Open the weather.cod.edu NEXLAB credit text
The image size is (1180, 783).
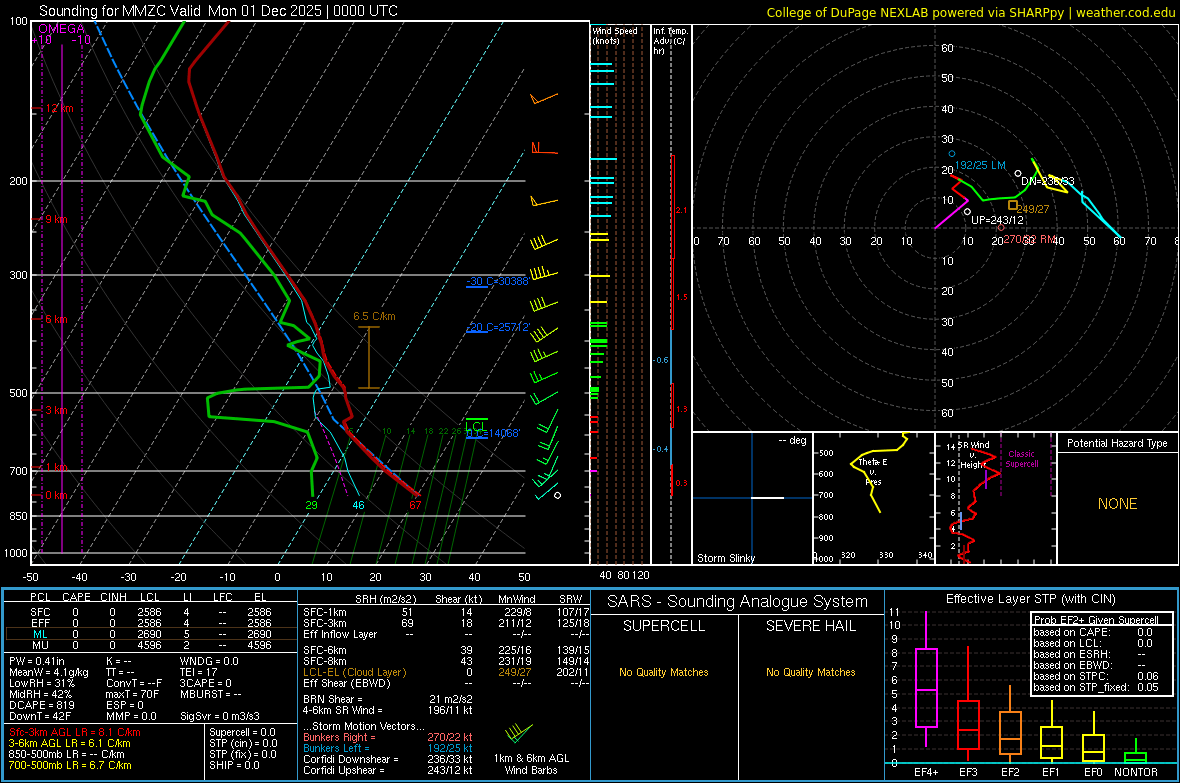(970, 12)
